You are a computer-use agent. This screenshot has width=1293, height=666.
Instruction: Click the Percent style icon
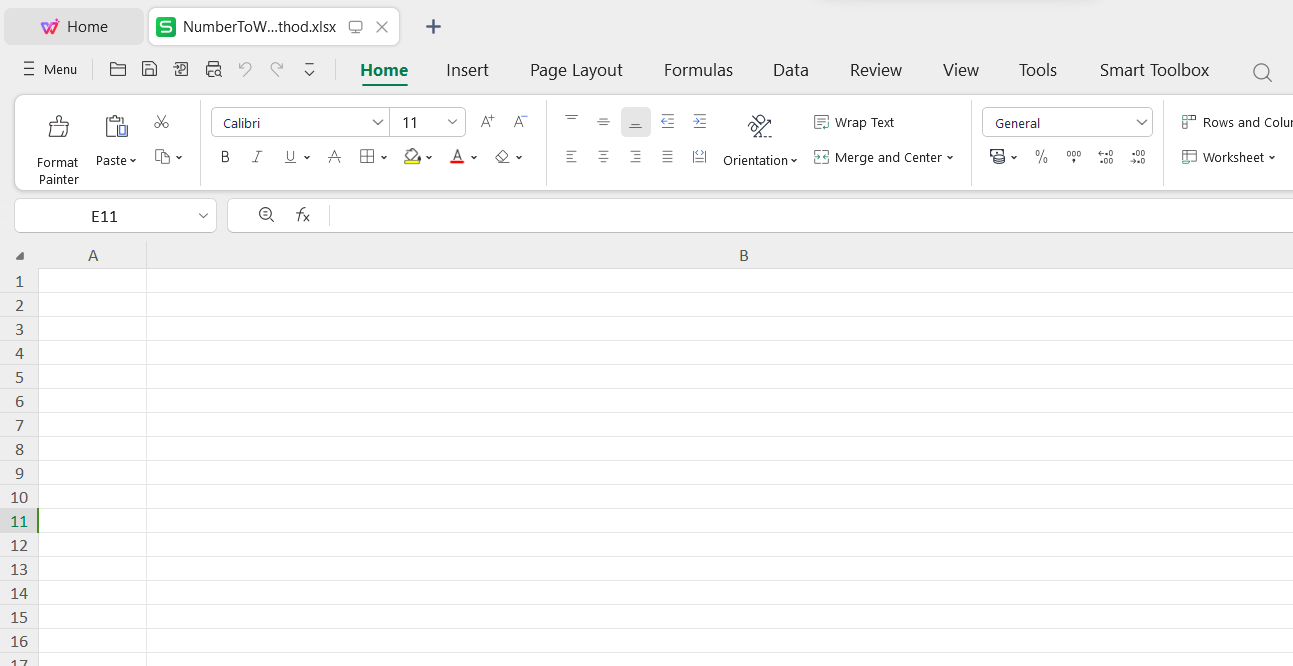click(1041, 157)
